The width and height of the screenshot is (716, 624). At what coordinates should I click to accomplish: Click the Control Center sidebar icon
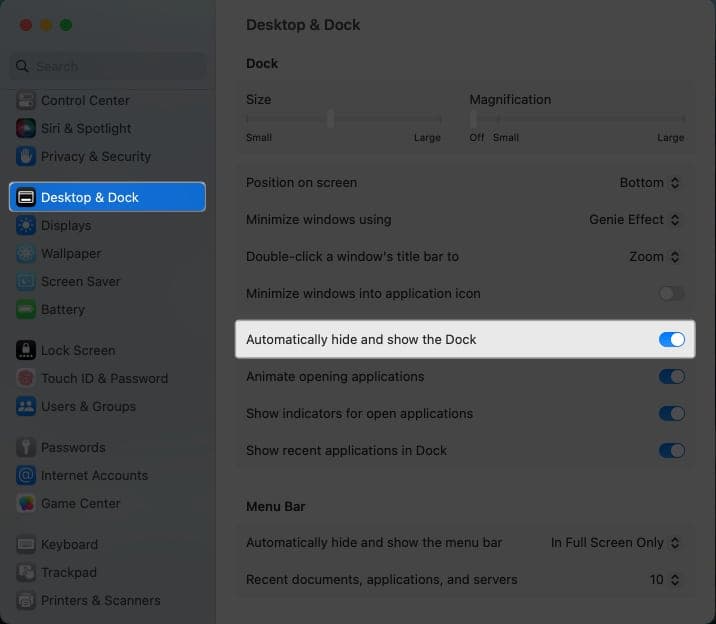[26, 100]
